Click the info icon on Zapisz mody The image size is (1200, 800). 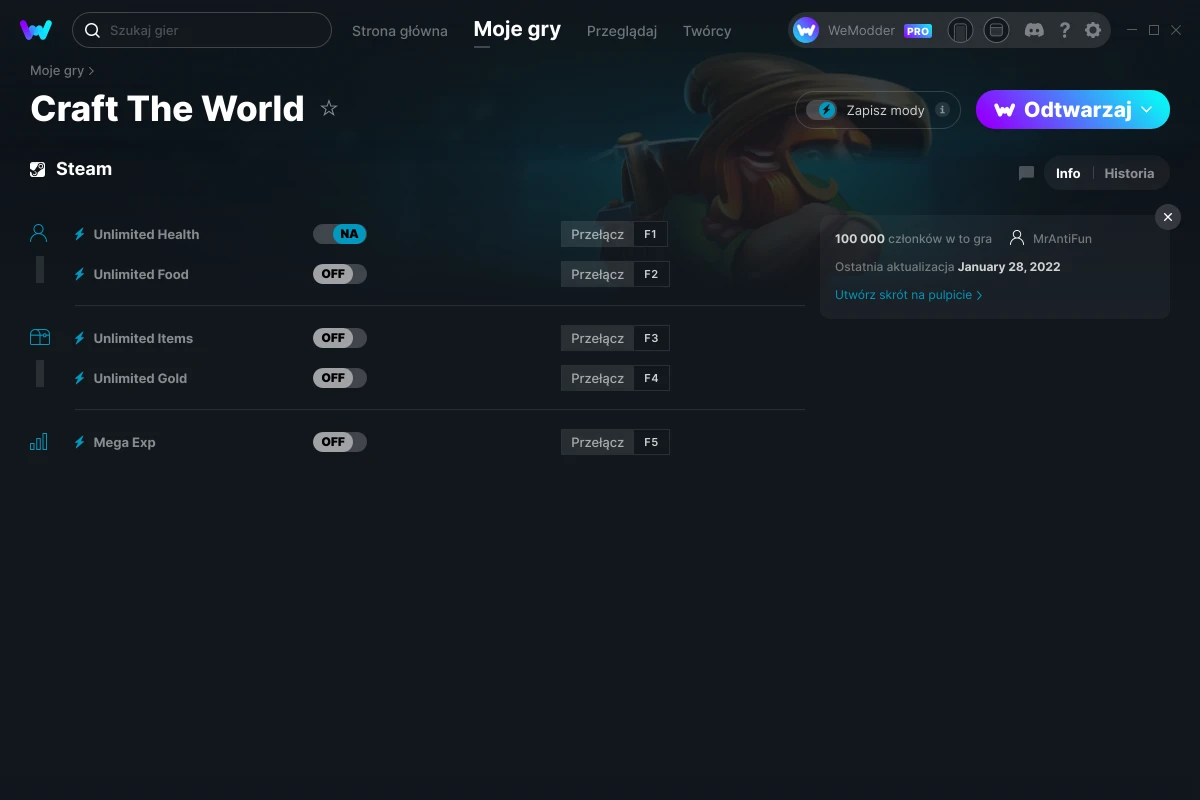click(942, 110)
